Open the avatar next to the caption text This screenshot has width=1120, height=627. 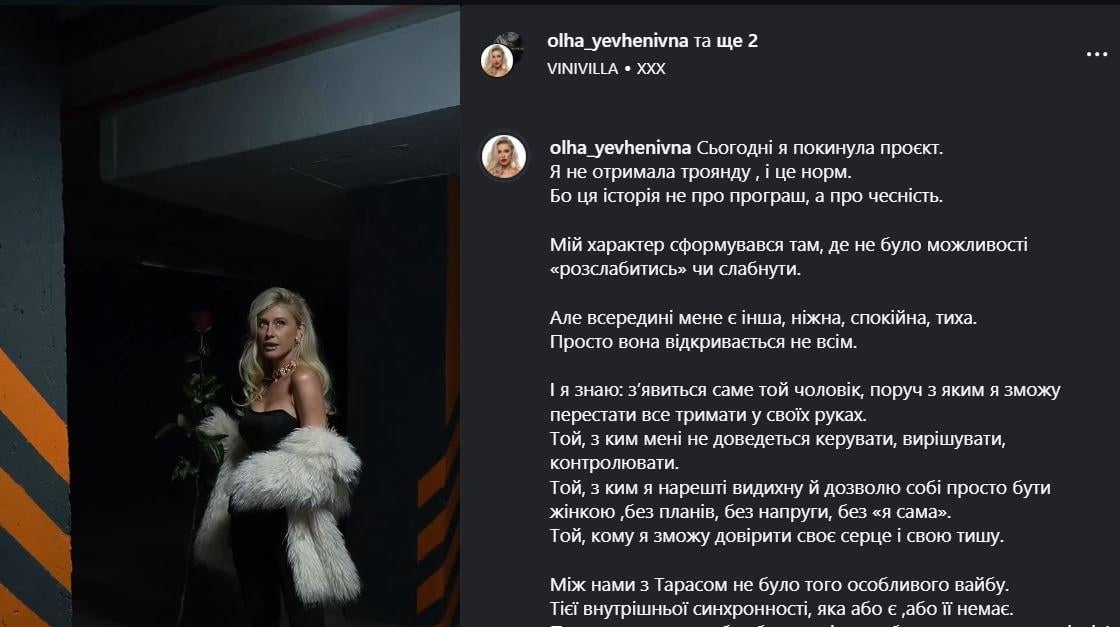[504, 156]
